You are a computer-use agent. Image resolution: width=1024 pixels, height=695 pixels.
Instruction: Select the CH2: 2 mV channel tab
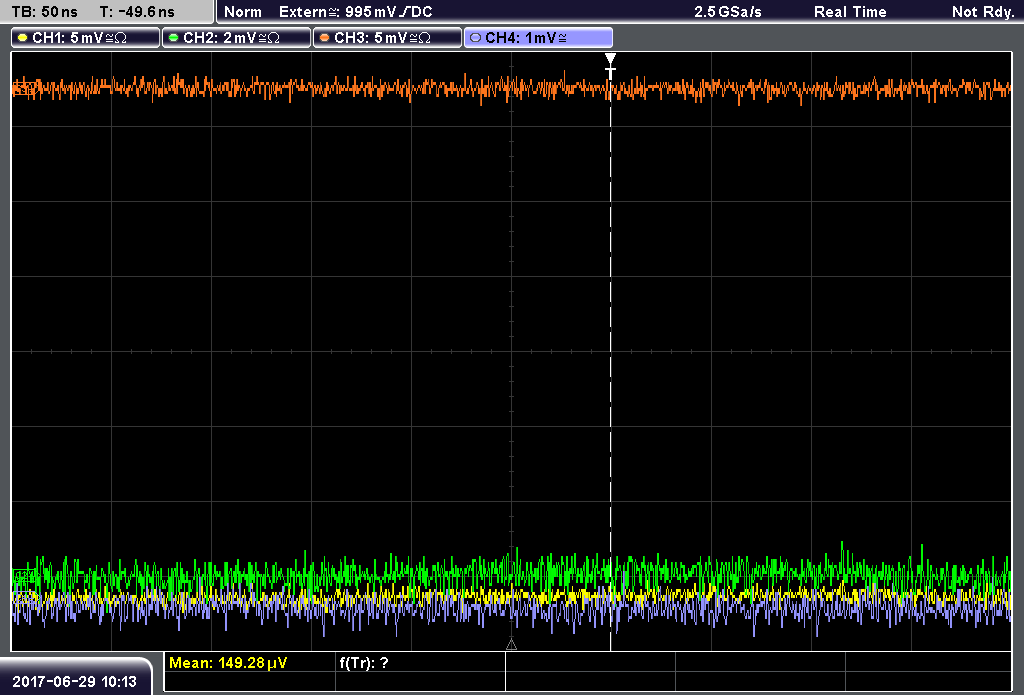tap(236, 38)
